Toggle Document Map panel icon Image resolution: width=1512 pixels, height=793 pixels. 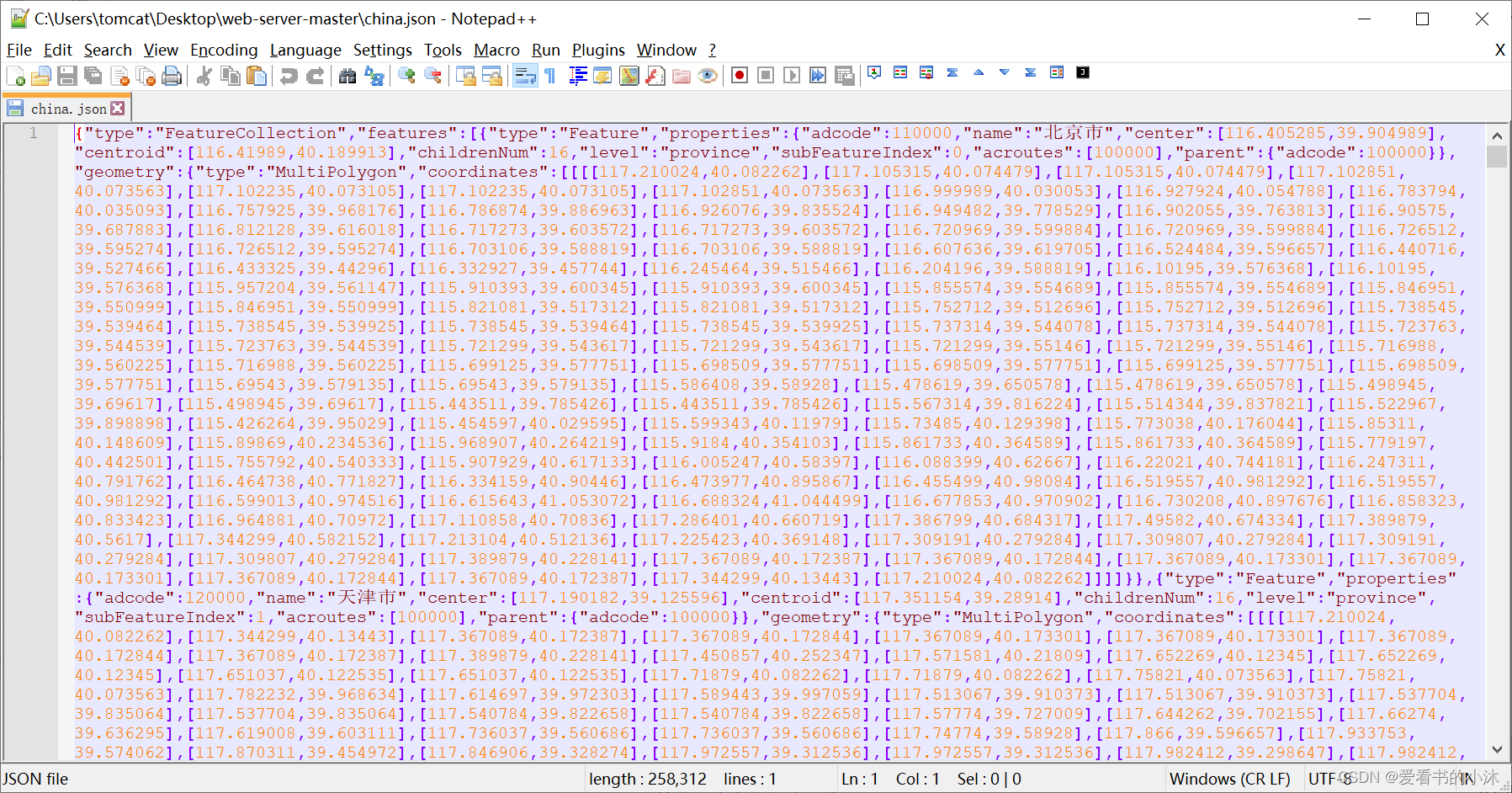pyautogui.click(x=629, y=76)
